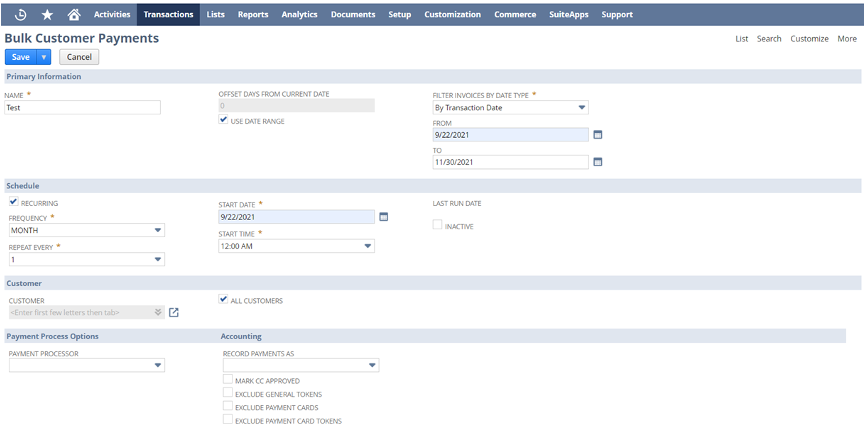The image size is (864, 430).
Task: Expand the Frequency dropdown showing MONTH
Action: [x=158, y=230]
